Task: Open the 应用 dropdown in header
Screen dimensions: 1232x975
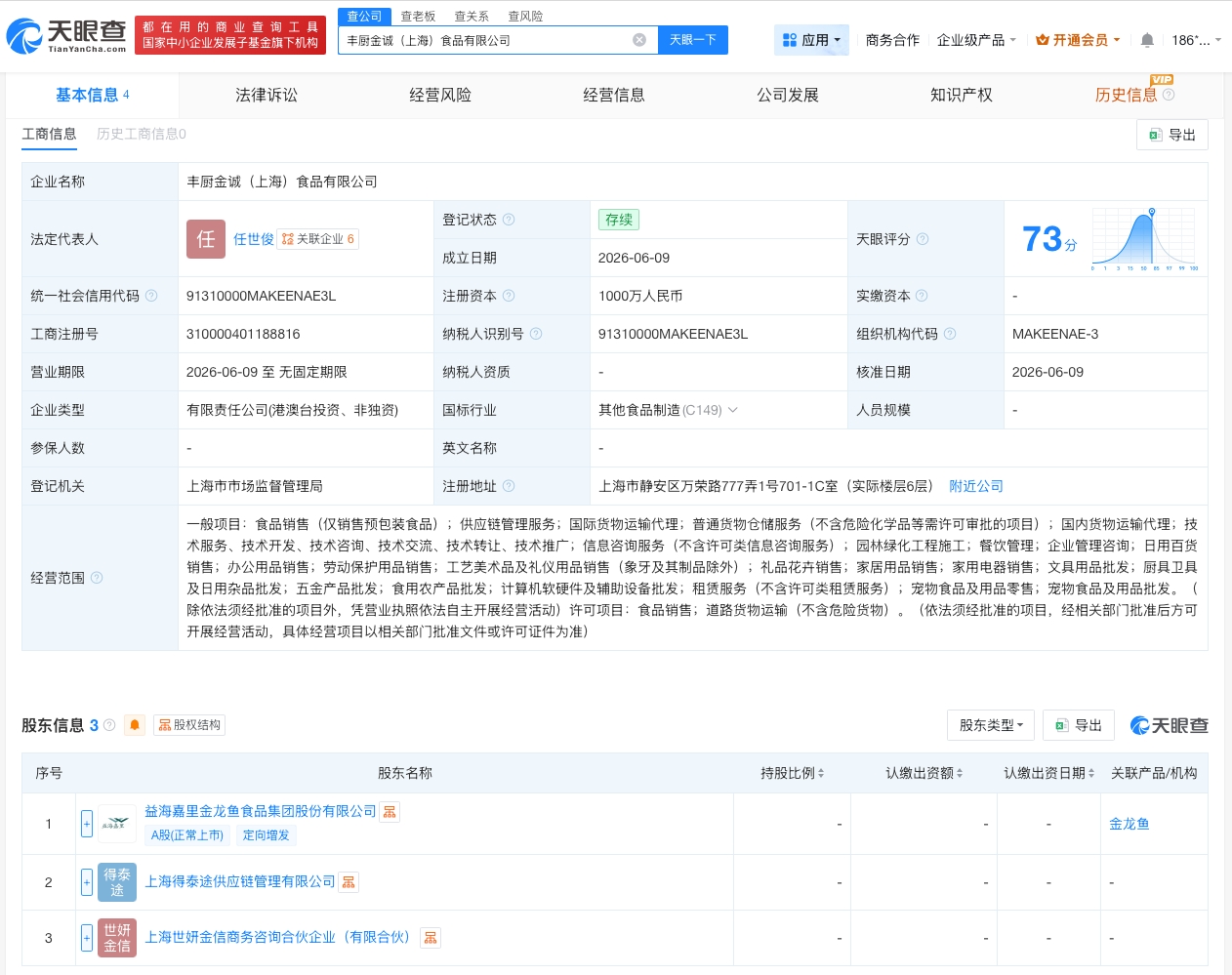Action: [812, 40]
